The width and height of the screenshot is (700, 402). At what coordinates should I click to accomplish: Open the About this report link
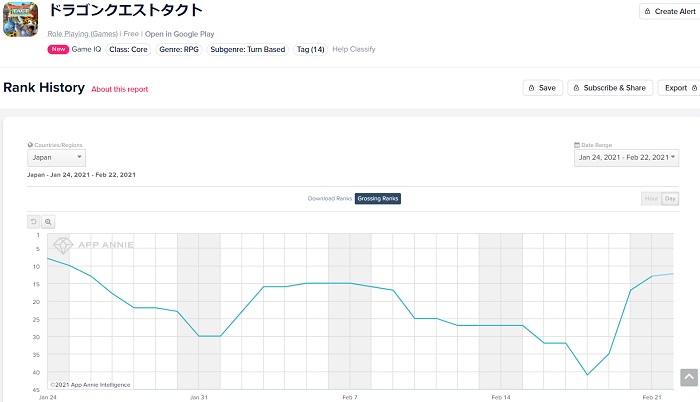(120, 89)
